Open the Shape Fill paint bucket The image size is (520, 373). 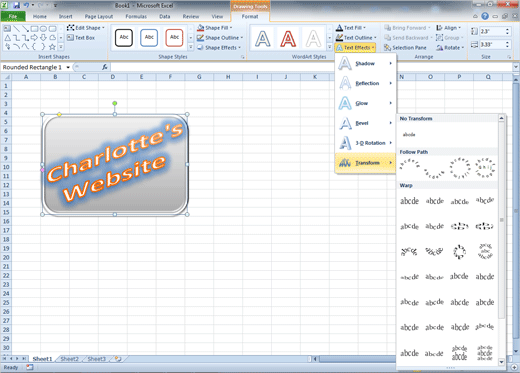pos(200,28)
